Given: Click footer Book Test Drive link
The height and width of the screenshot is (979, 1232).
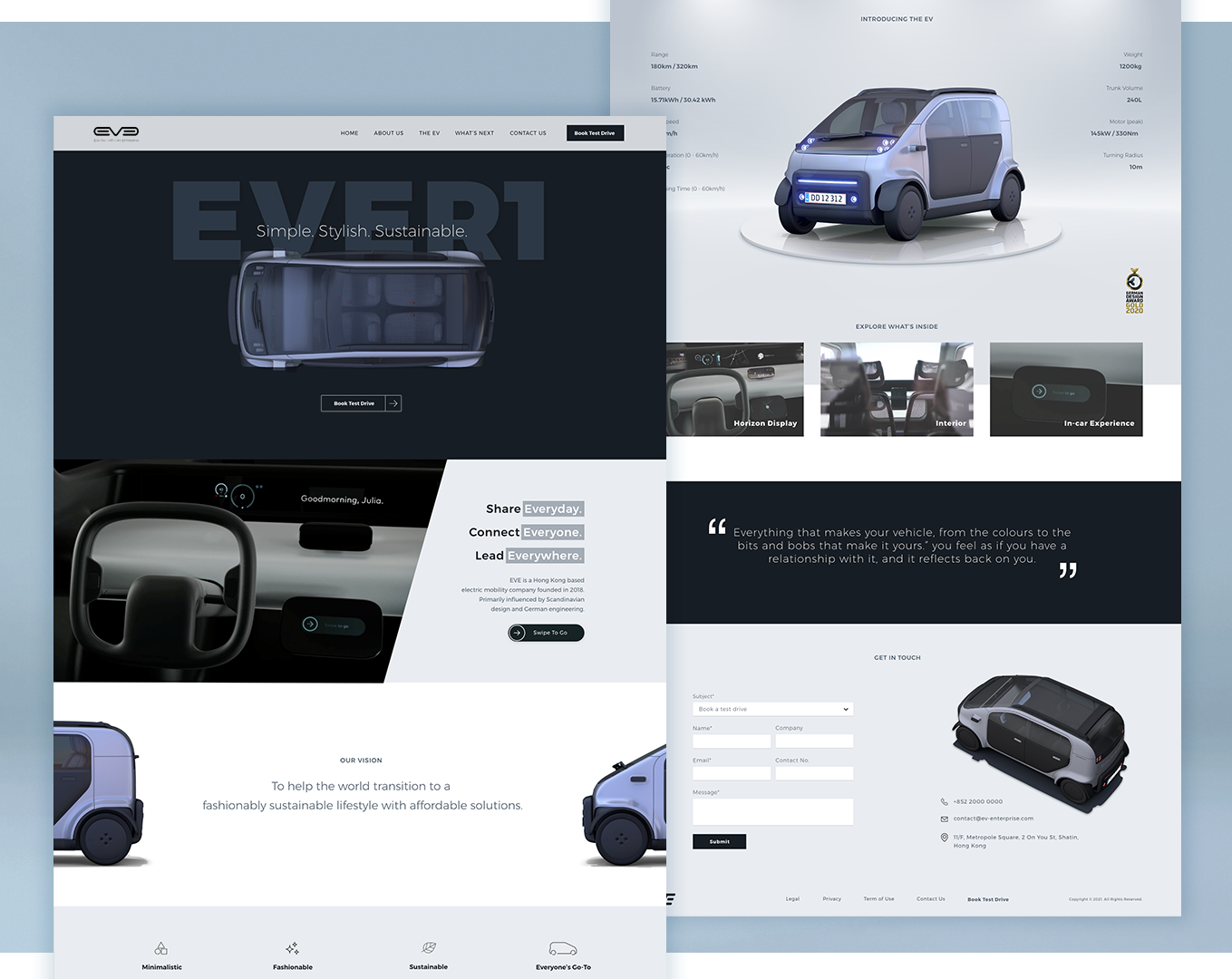Looking at the screenshot, I should point(988,899).
